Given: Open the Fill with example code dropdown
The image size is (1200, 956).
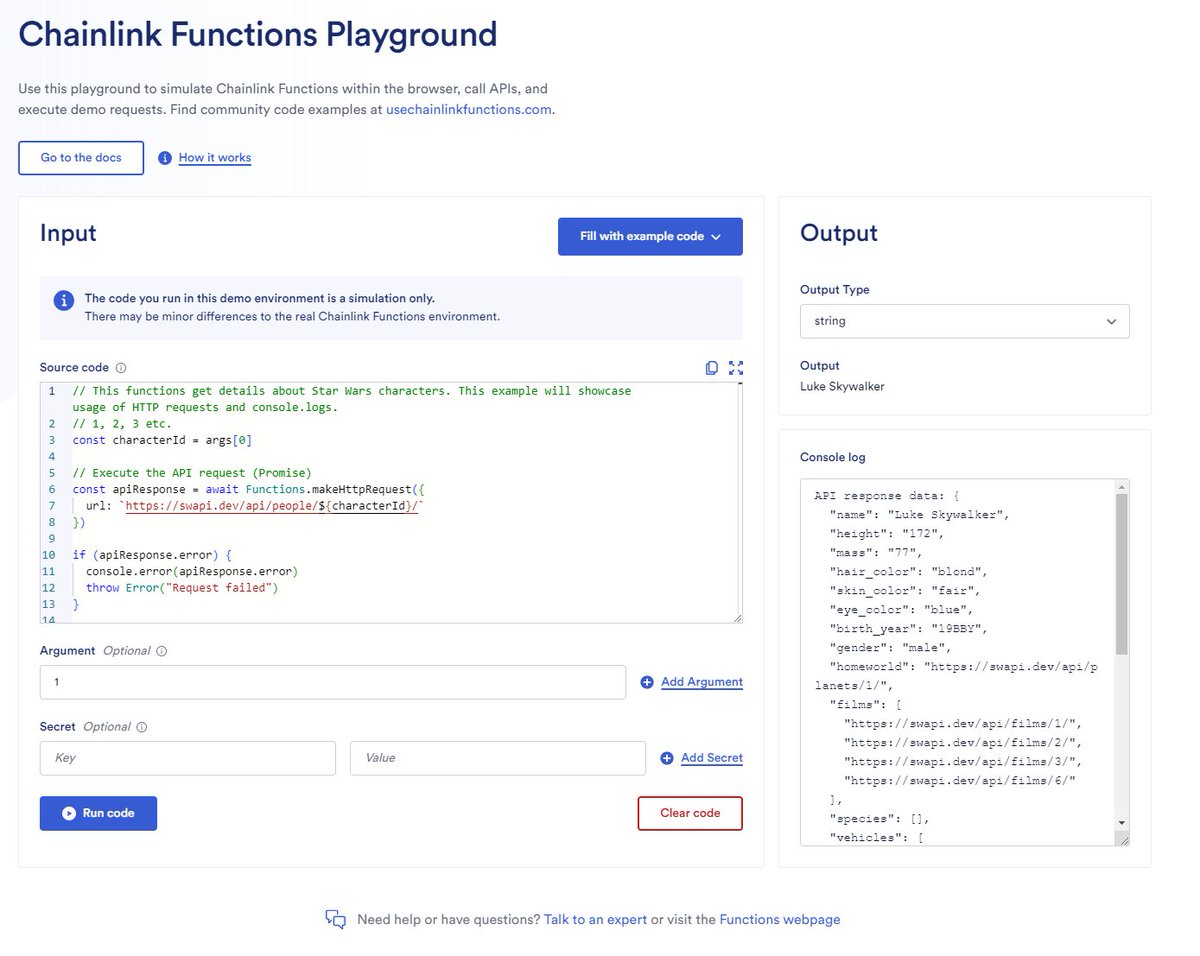Looking at the screenshot, I should pyautogui.click(x=650, y=237).
